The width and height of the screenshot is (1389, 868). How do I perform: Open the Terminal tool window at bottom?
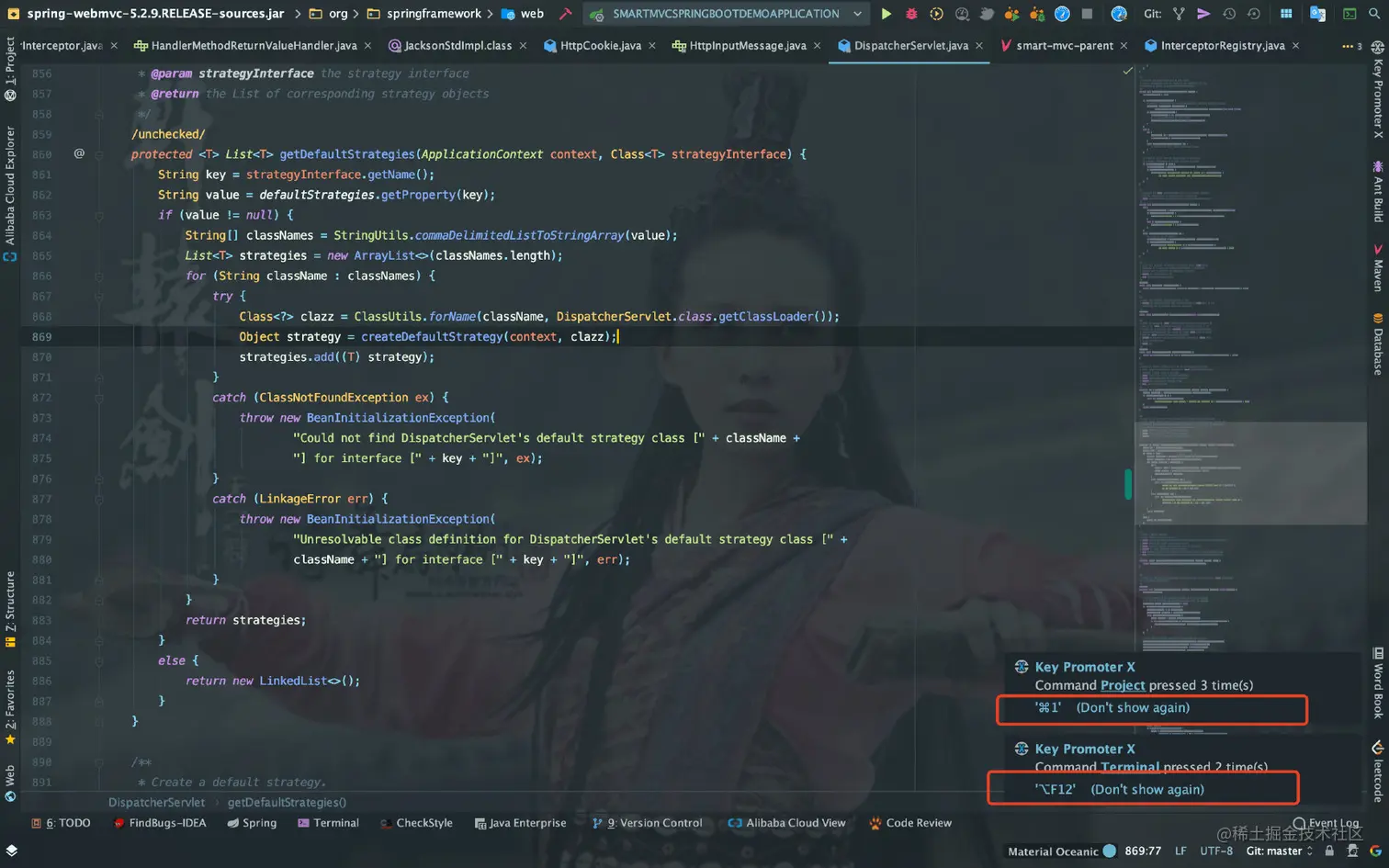pyautogui.click(x=328, y=823)
